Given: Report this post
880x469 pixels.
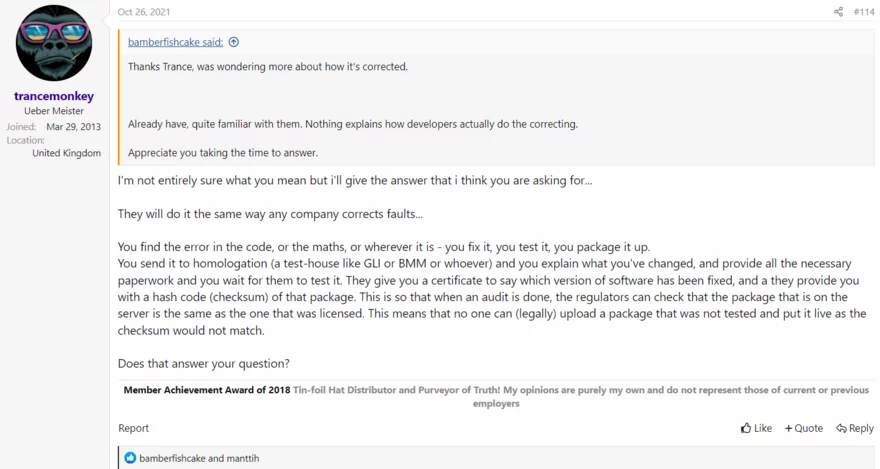Looking at the screenshot, I should pyautogui.click(x=133, y=428).
